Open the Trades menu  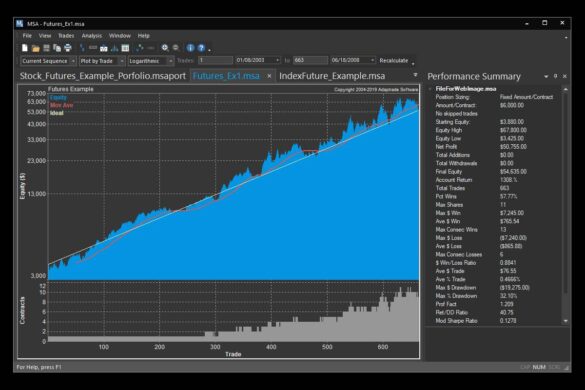(66, 36)
